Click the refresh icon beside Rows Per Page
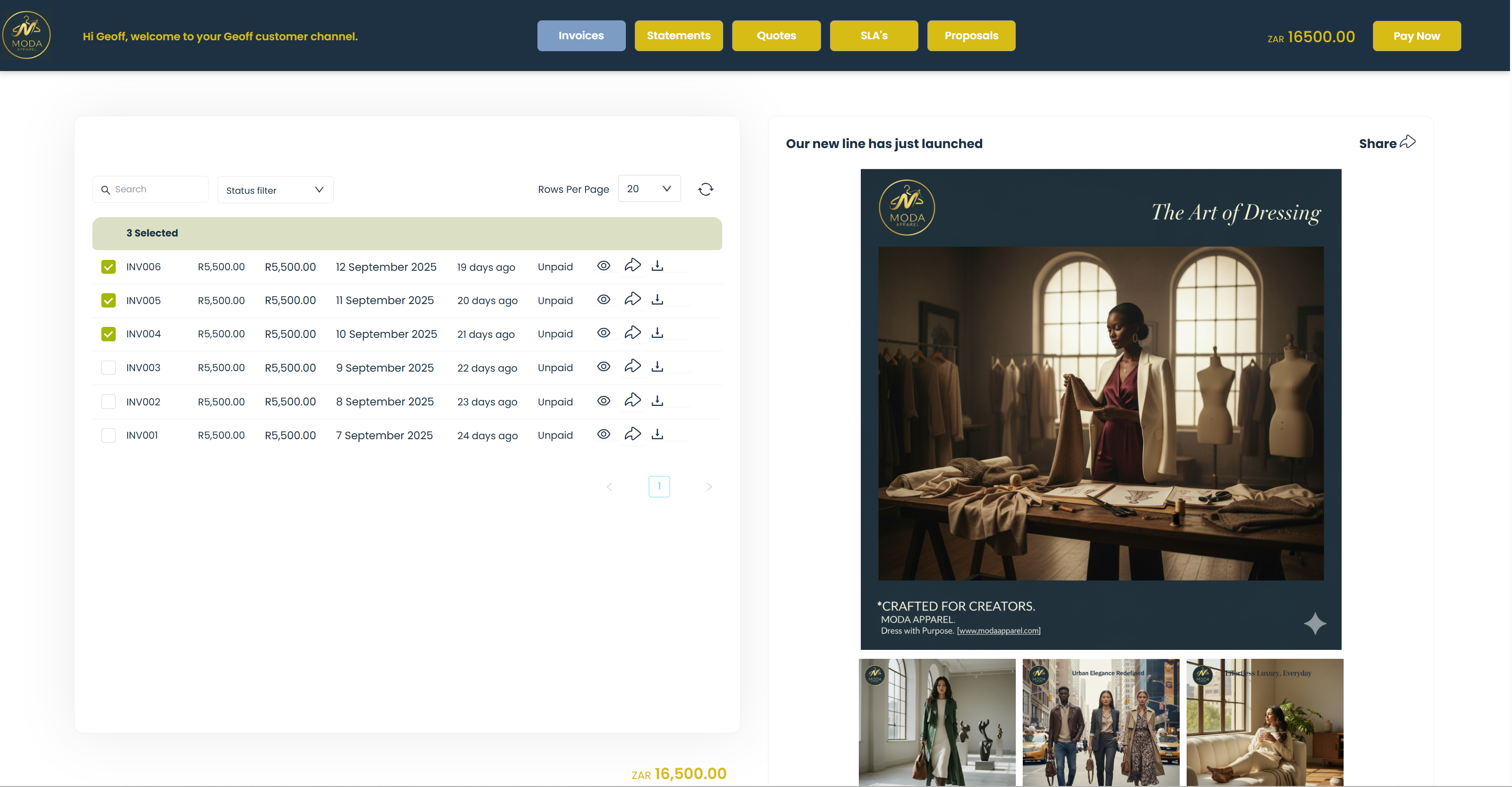The height and width of the screenshot is (787, 1512). pyautogui.click(x=705, y=189)
